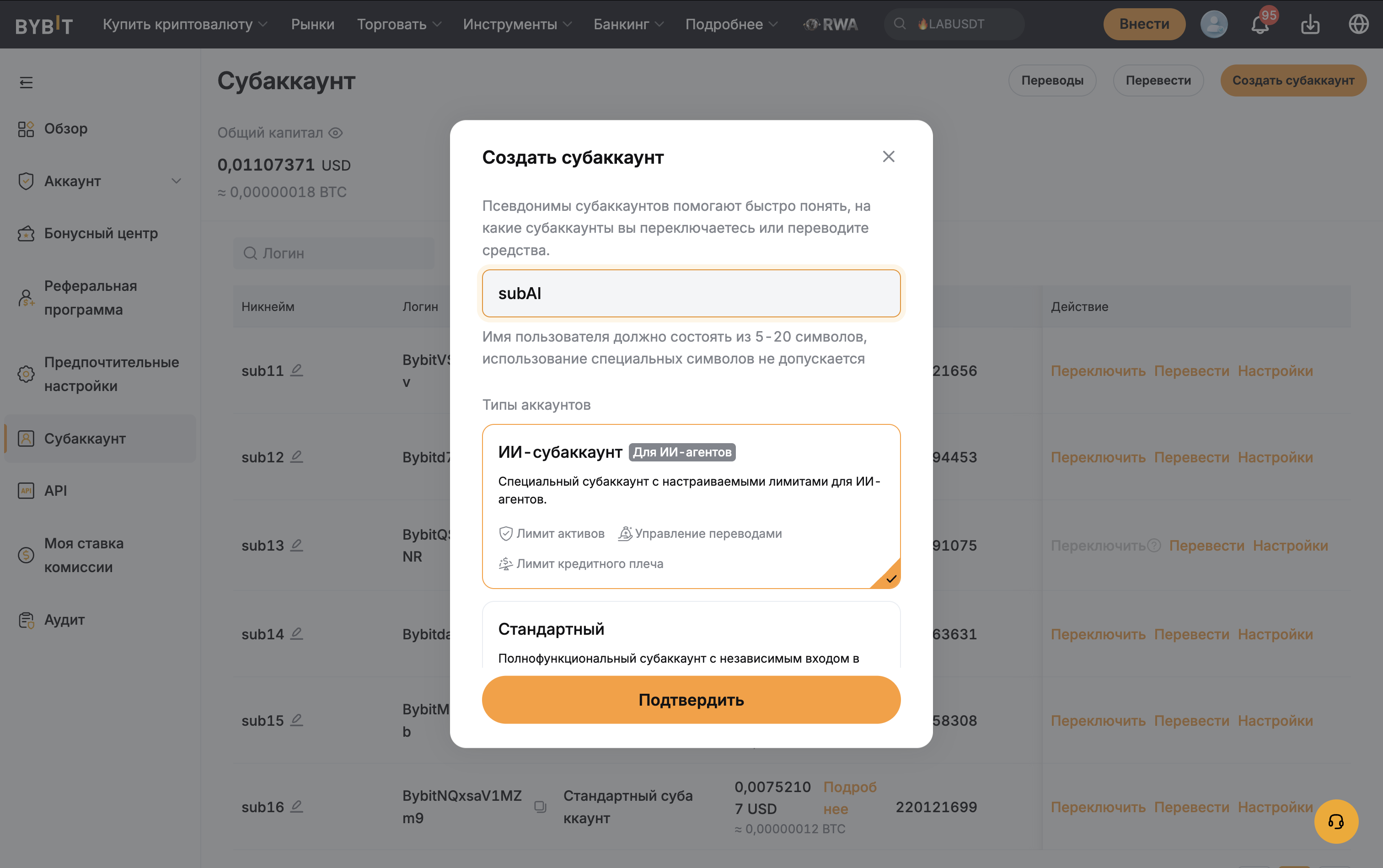Click Настройки for sub14
The height and width of the screenshot is (868, 1383).
point(1275,634)
